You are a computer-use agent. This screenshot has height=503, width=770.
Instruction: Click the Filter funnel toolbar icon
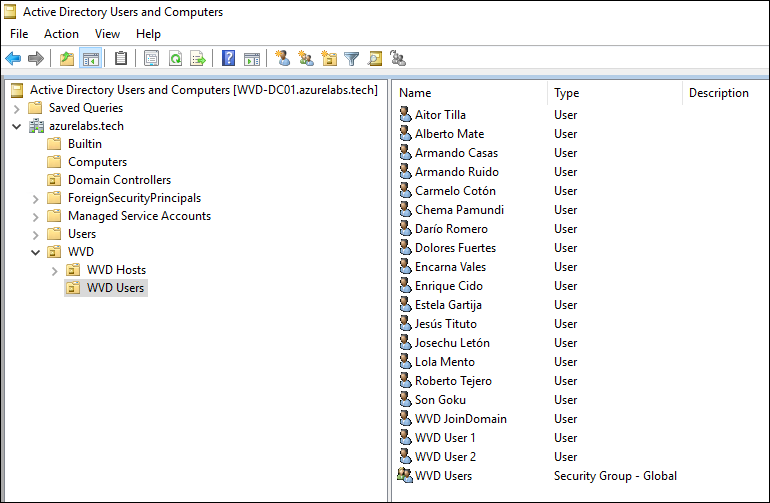(x=352, y=59)
